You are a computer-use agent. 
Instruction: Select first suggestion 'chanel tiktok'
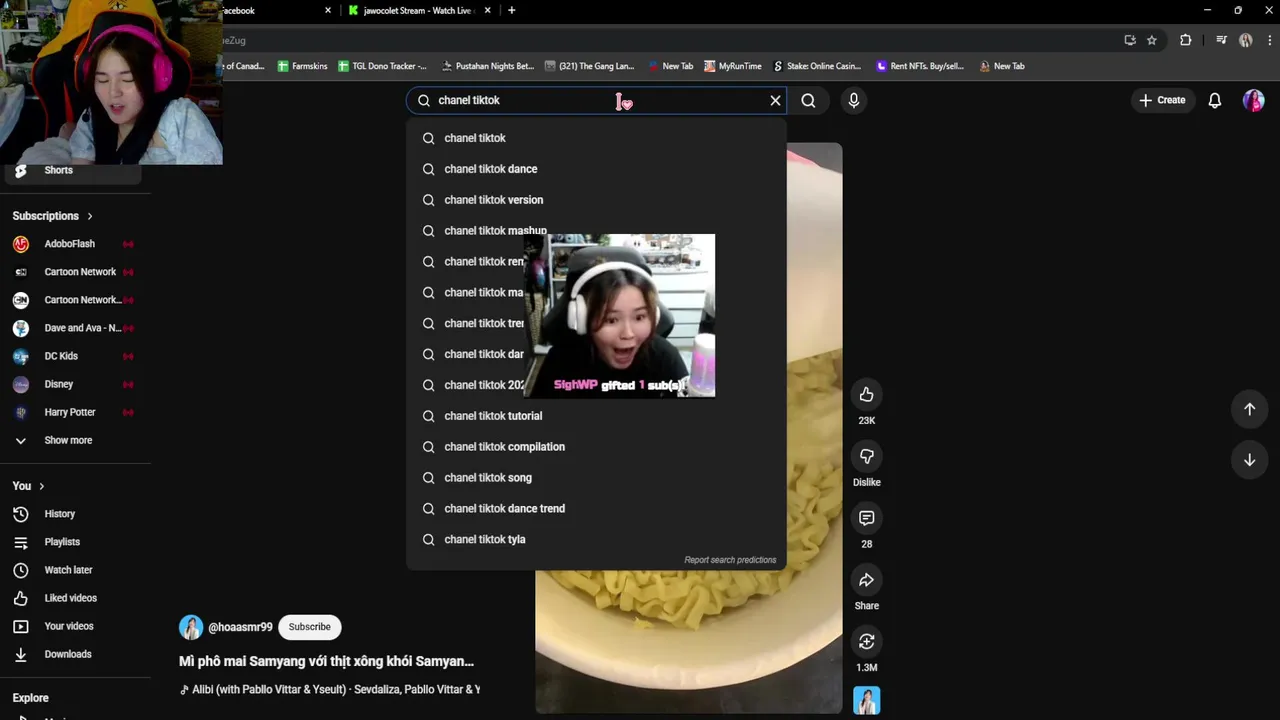tap(596, 138)
